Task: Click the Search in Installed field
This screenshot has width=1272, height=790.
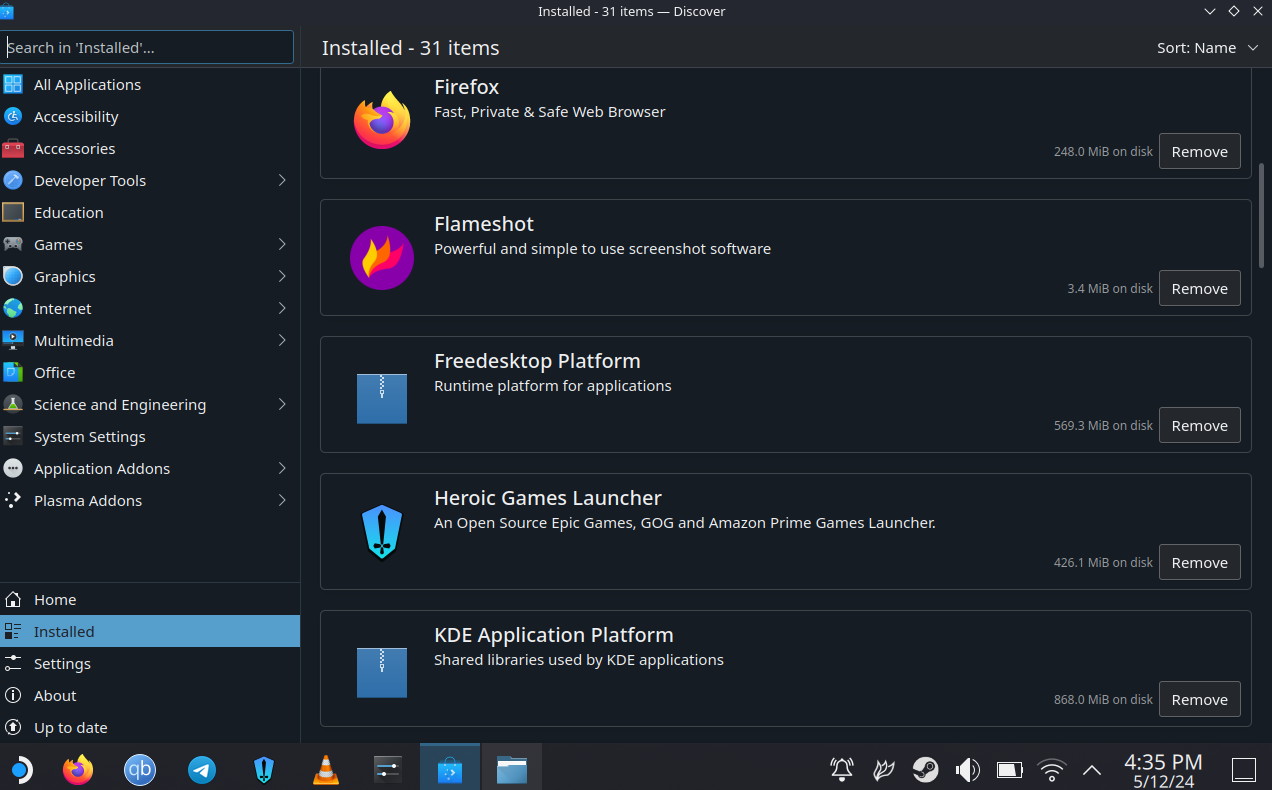Action: point(148,47)
